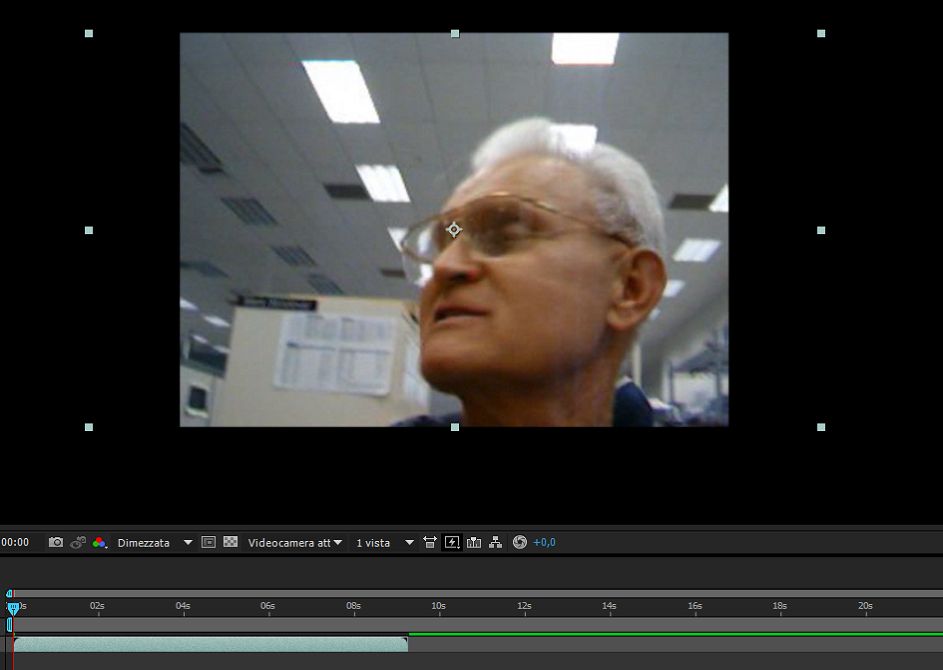Click the 06s mark on time ruler
943x670 pixels.
(268, 606)
